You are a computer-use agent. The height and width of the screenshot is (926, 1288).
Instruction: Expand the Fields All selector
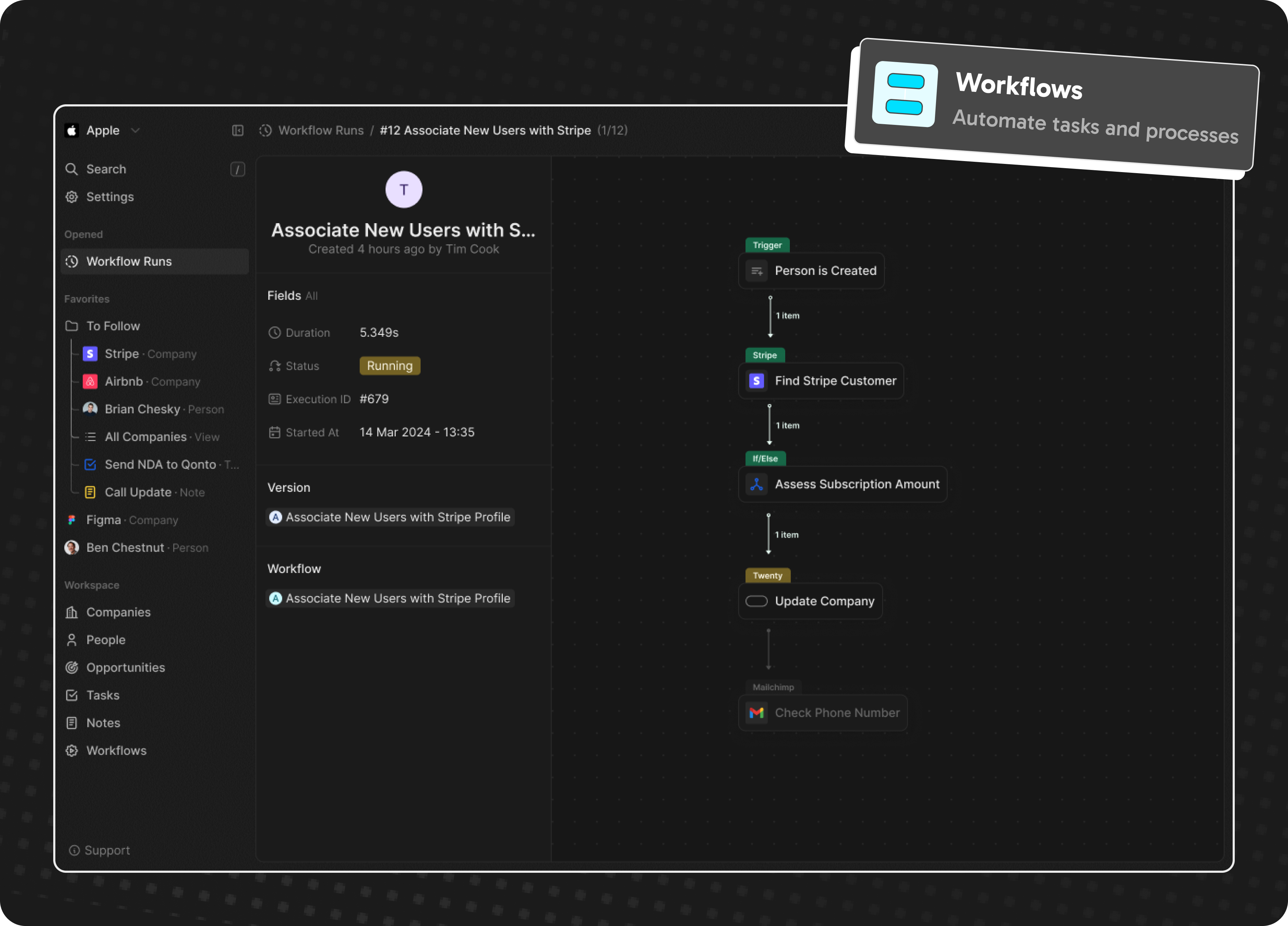pyautogui.click(x=311, y=296)
